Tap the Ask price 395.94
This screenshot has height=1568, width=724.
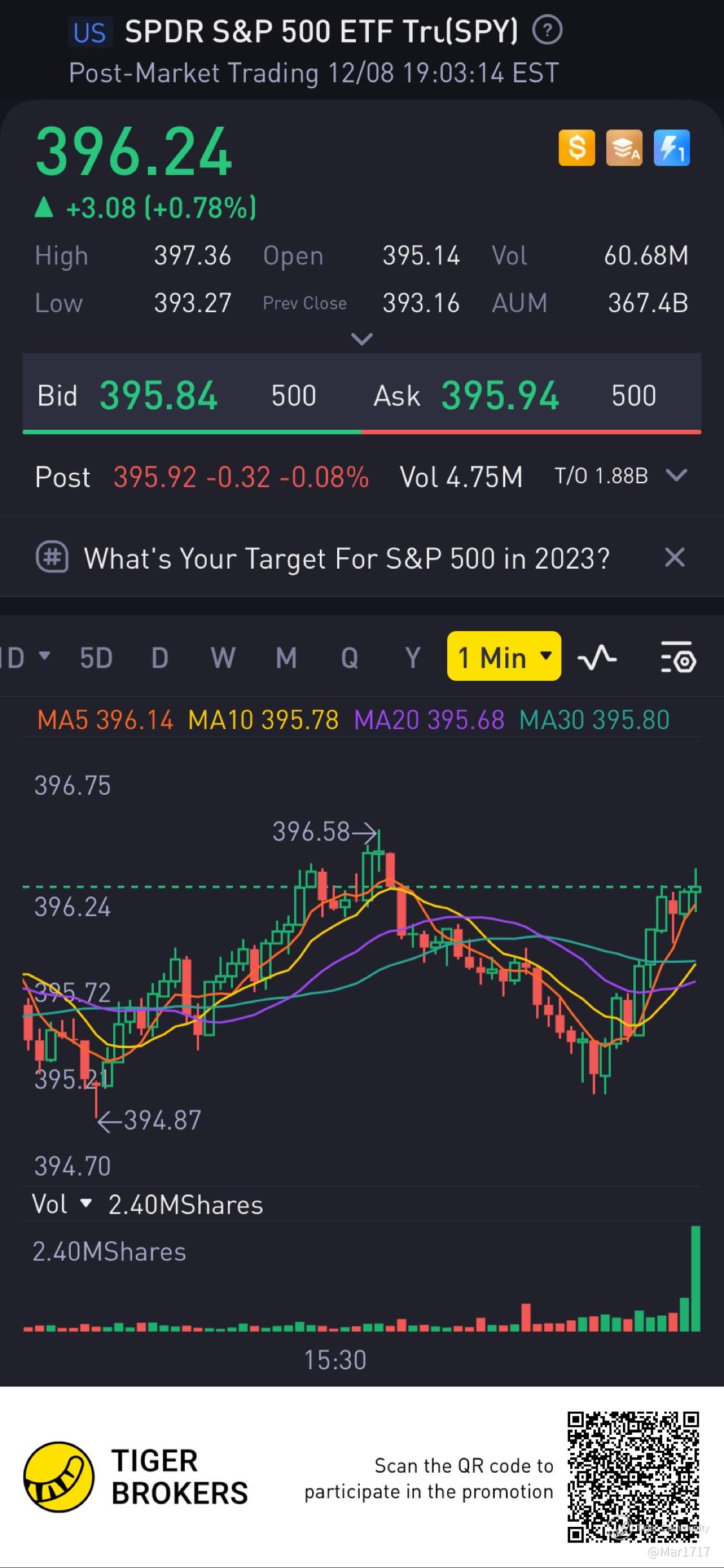click(x=500, y=395)
